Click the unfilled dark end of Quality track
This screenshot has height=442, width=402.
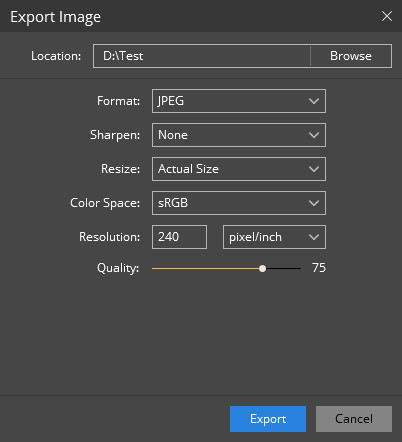click(x=284, y=268)
